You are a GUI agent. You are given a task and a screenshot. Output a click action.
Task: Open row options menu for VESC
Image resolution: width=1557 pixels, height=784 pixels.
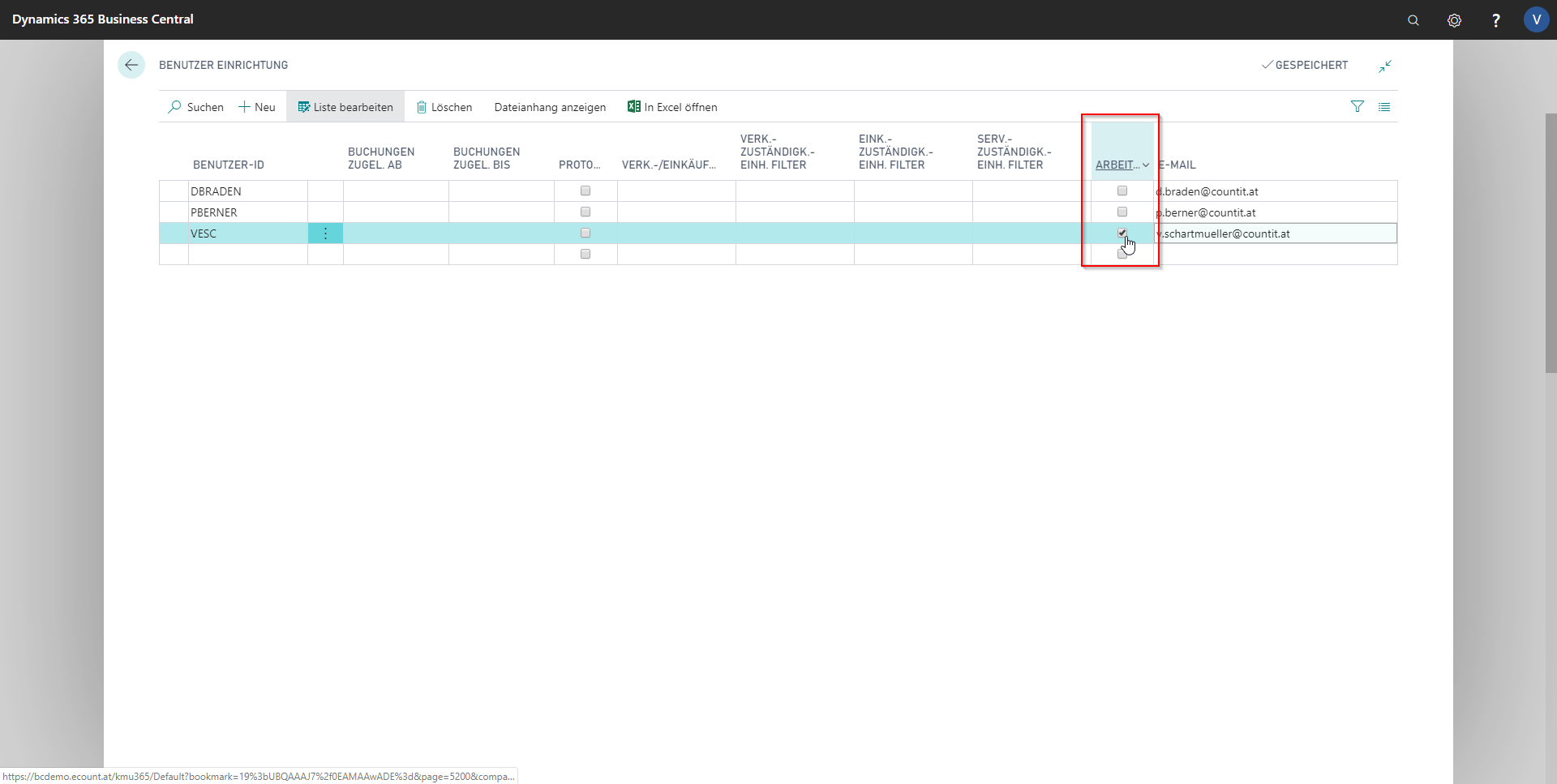pyautogui.click(x=325, y=233)
